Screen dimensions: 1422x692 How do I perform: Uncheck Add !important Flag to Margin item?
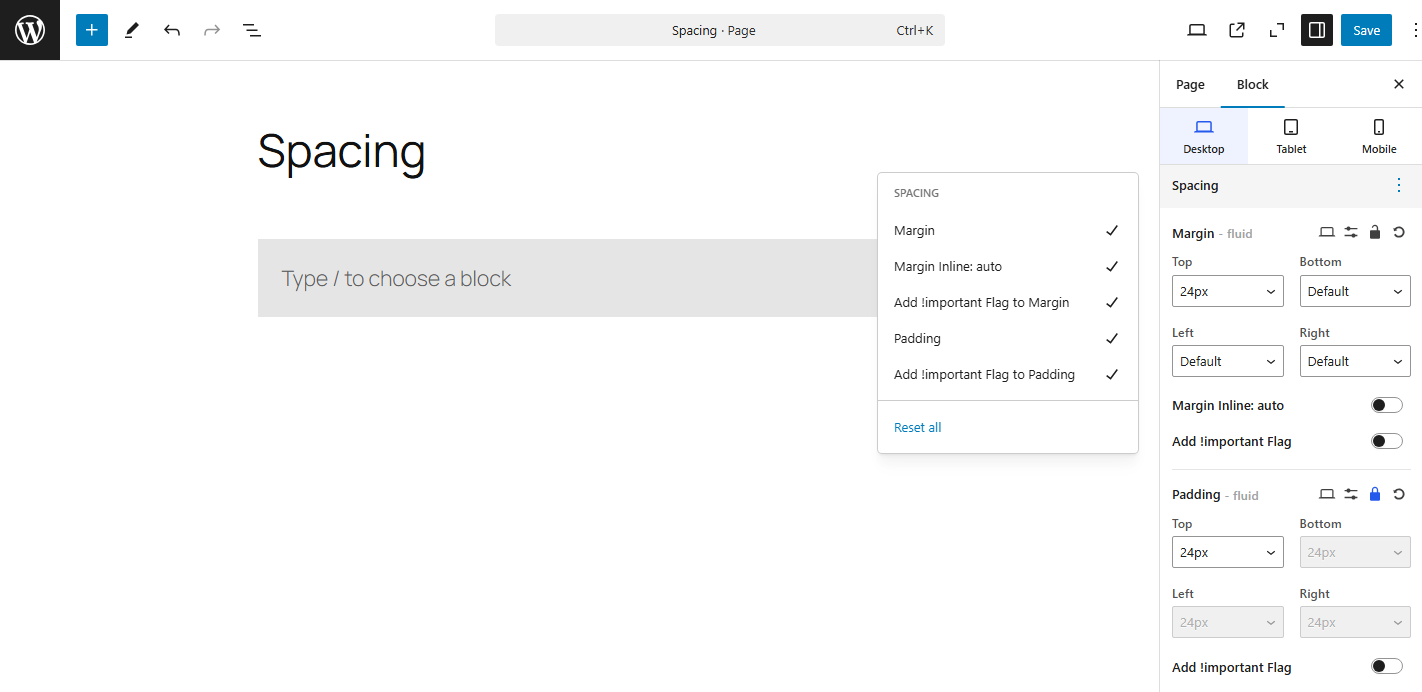click(1008, 302)
